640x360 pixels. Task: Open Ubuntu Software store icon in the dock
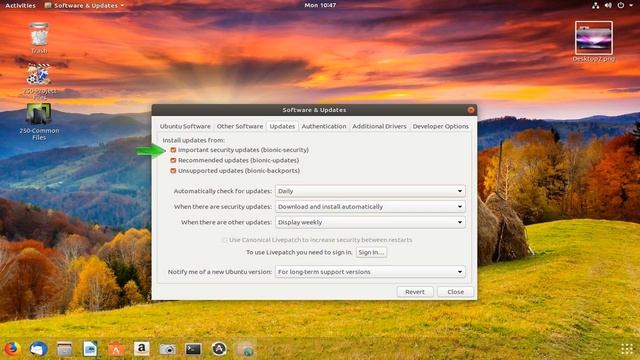coord(116,349)
